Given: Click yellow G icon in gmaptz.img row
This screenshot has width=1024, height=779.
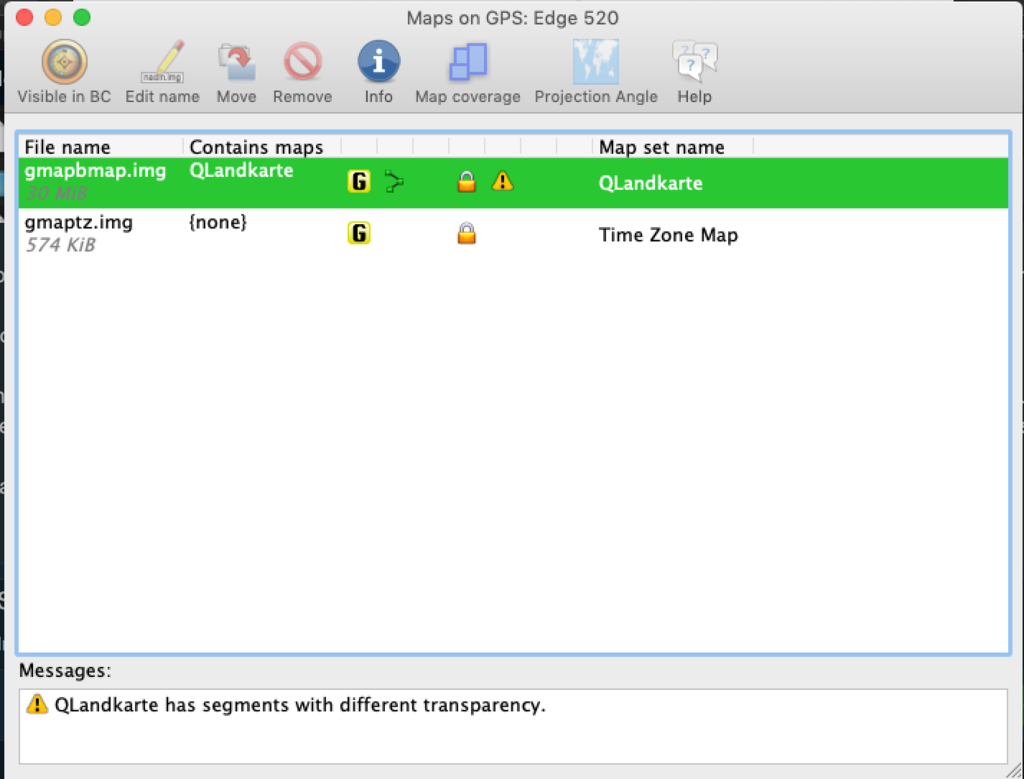Looking at the screenshot, I should coord(359,234).
